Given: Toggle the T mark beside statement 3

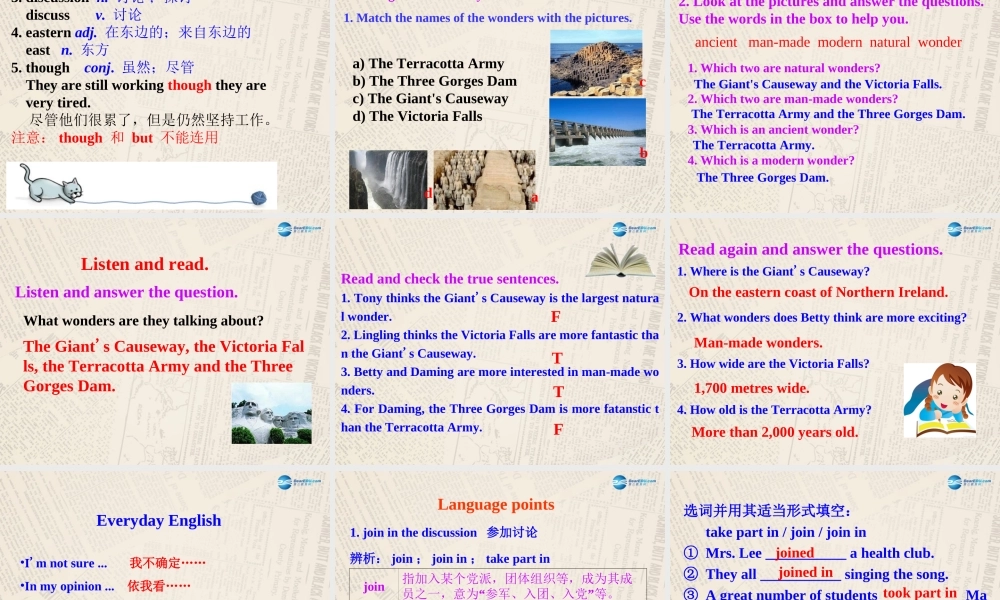Looking at the screenshot, I should pos(558,392).
